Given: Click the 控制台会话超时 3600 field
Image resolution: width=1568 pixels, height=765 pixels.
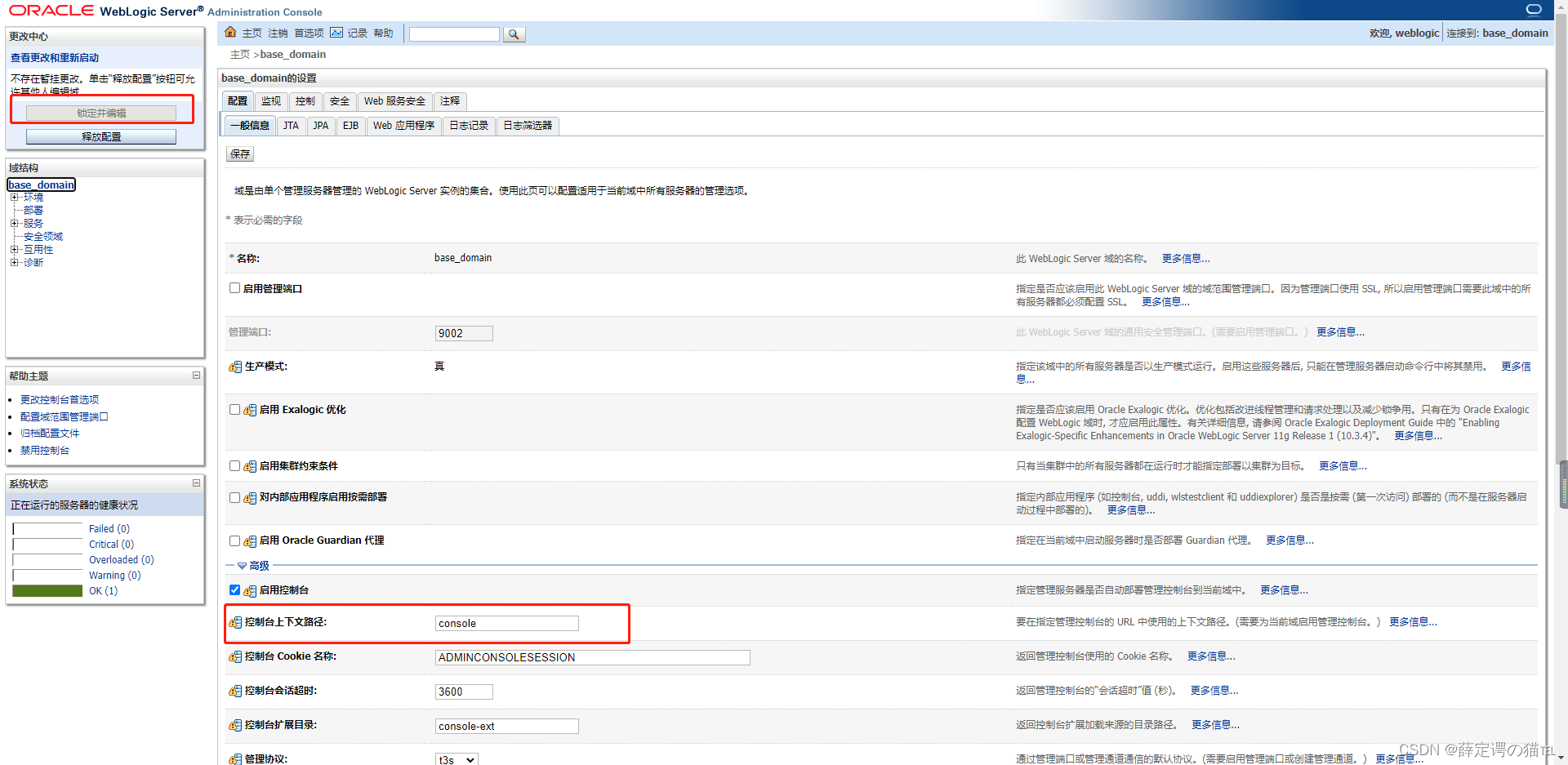Looking at the screenshot, I should [463, 692].
